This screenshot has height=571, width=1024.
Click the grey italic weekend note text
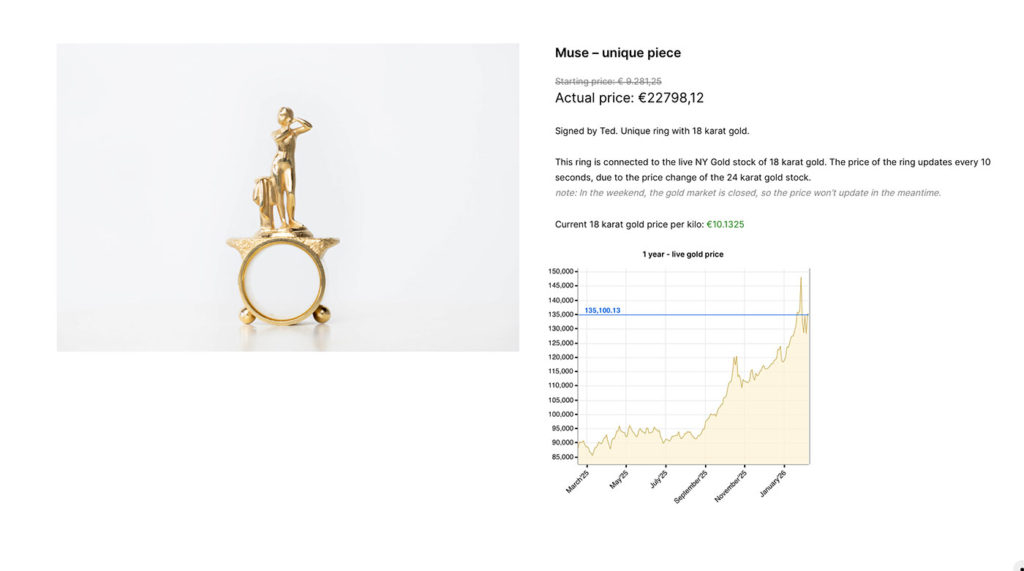(747, 193)
